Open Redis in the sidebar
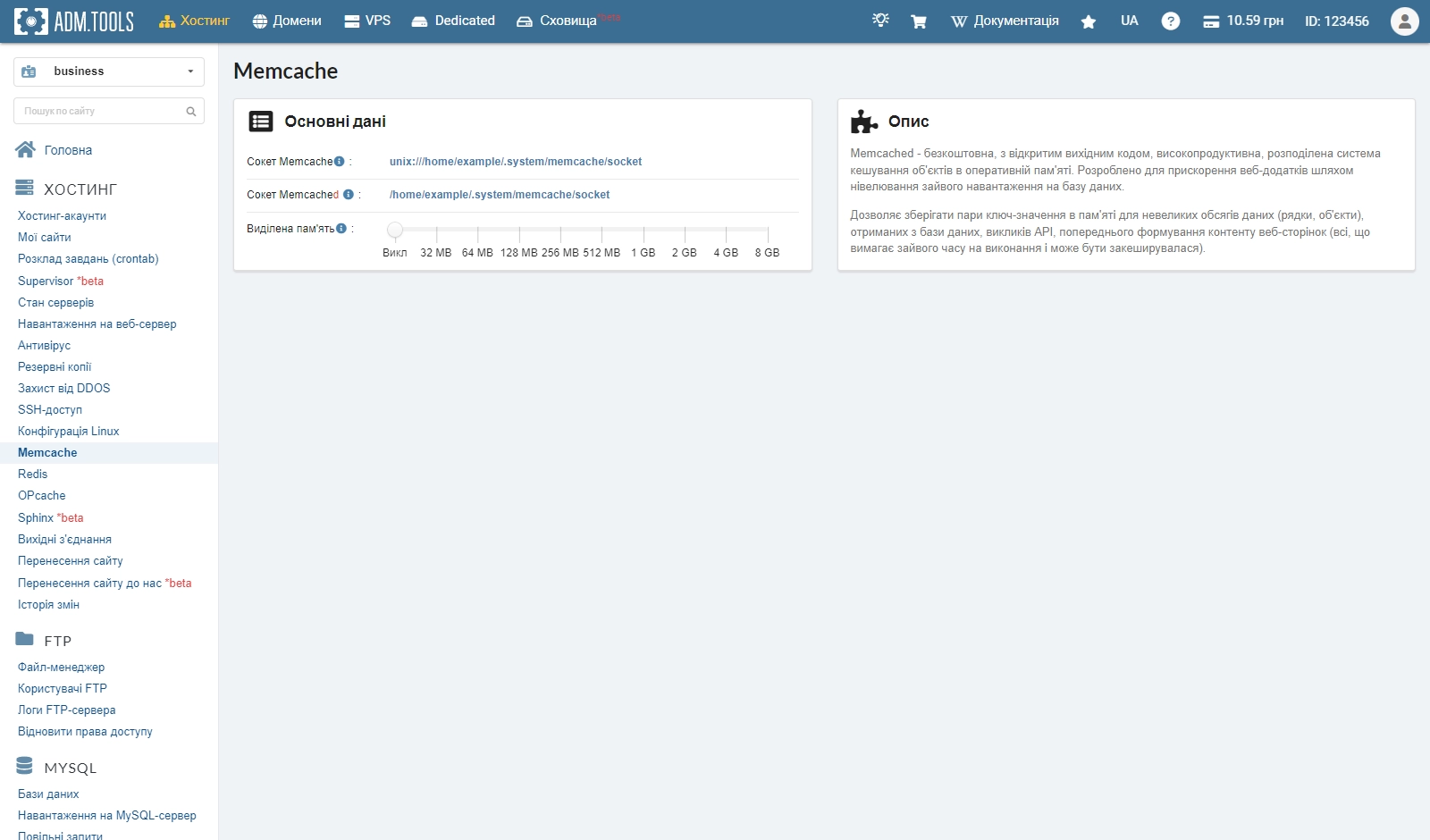The height and width of the screenshot is (840, 1430). tap(33, 475)
